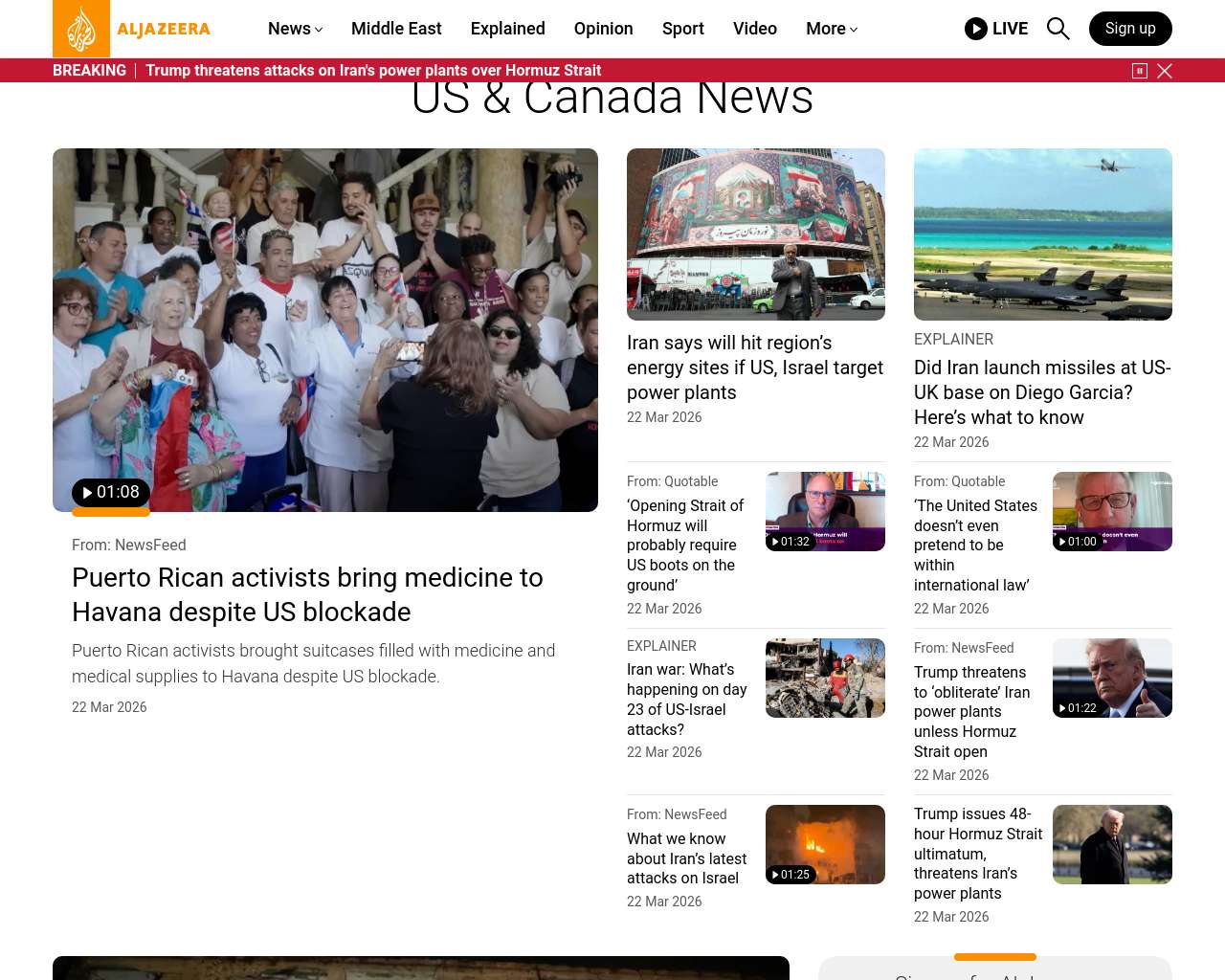Screen dimensions: 1225x980
Task: Play the 01:00 United States quotable video
Action: (x=1112, y=511)
